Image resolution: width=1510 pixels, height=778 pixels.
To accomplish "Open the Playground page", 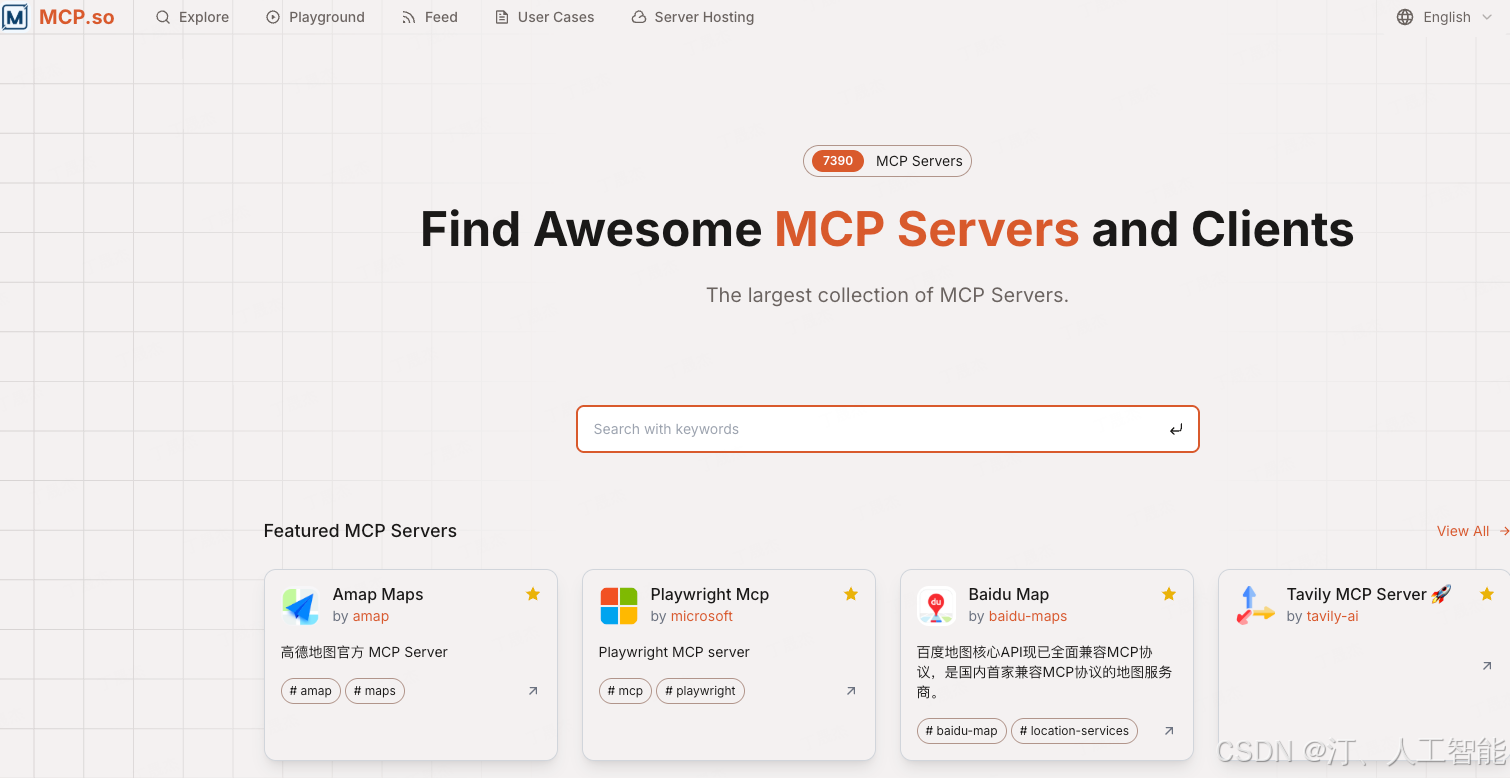I will (x=315, y=17).
